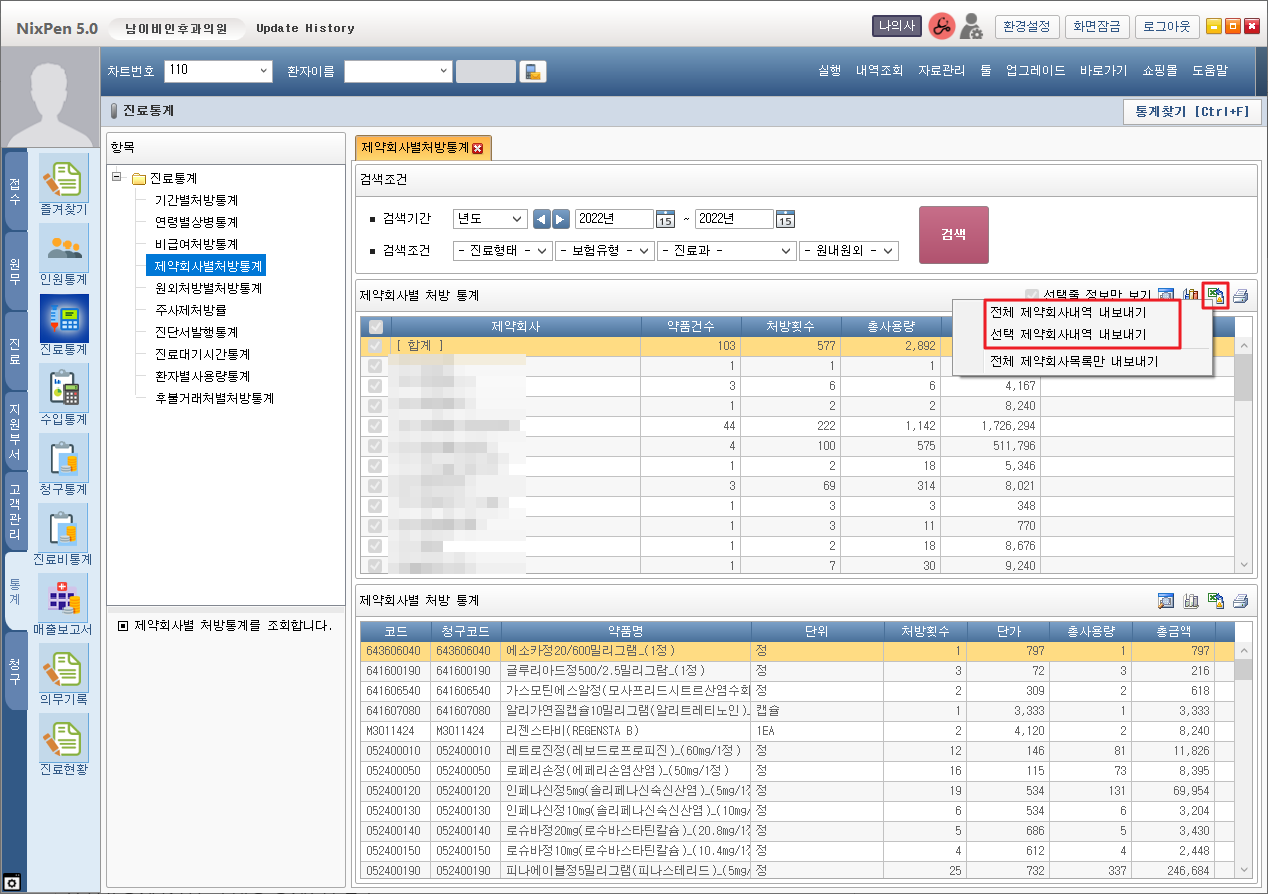Collapse the 진료통계 tree folder

click(118, 178)
